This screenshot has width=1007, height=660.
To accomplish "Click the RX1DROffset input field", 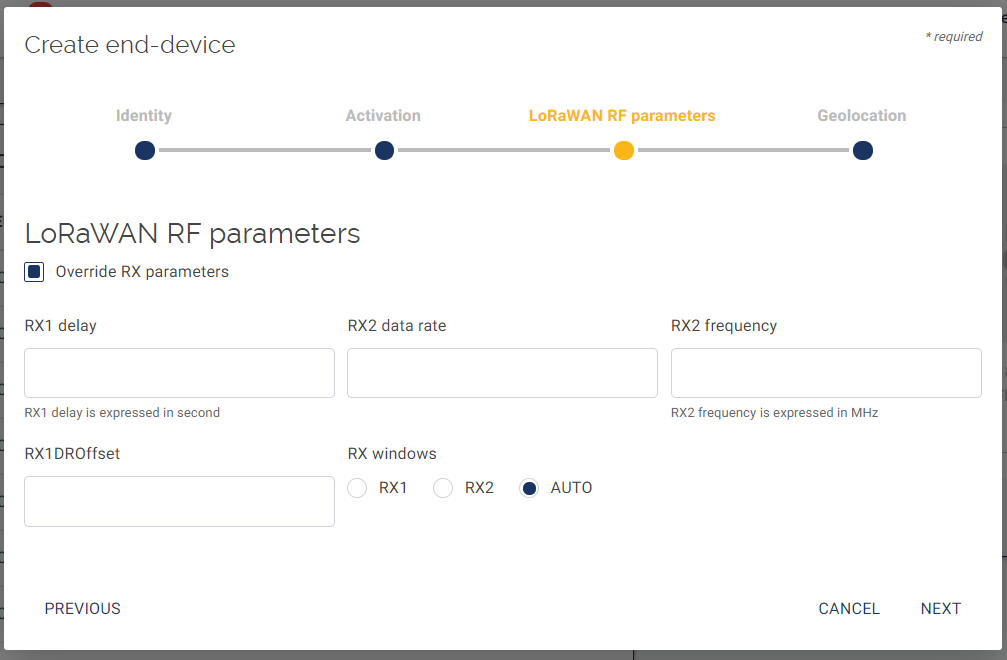I will point(179,501).
